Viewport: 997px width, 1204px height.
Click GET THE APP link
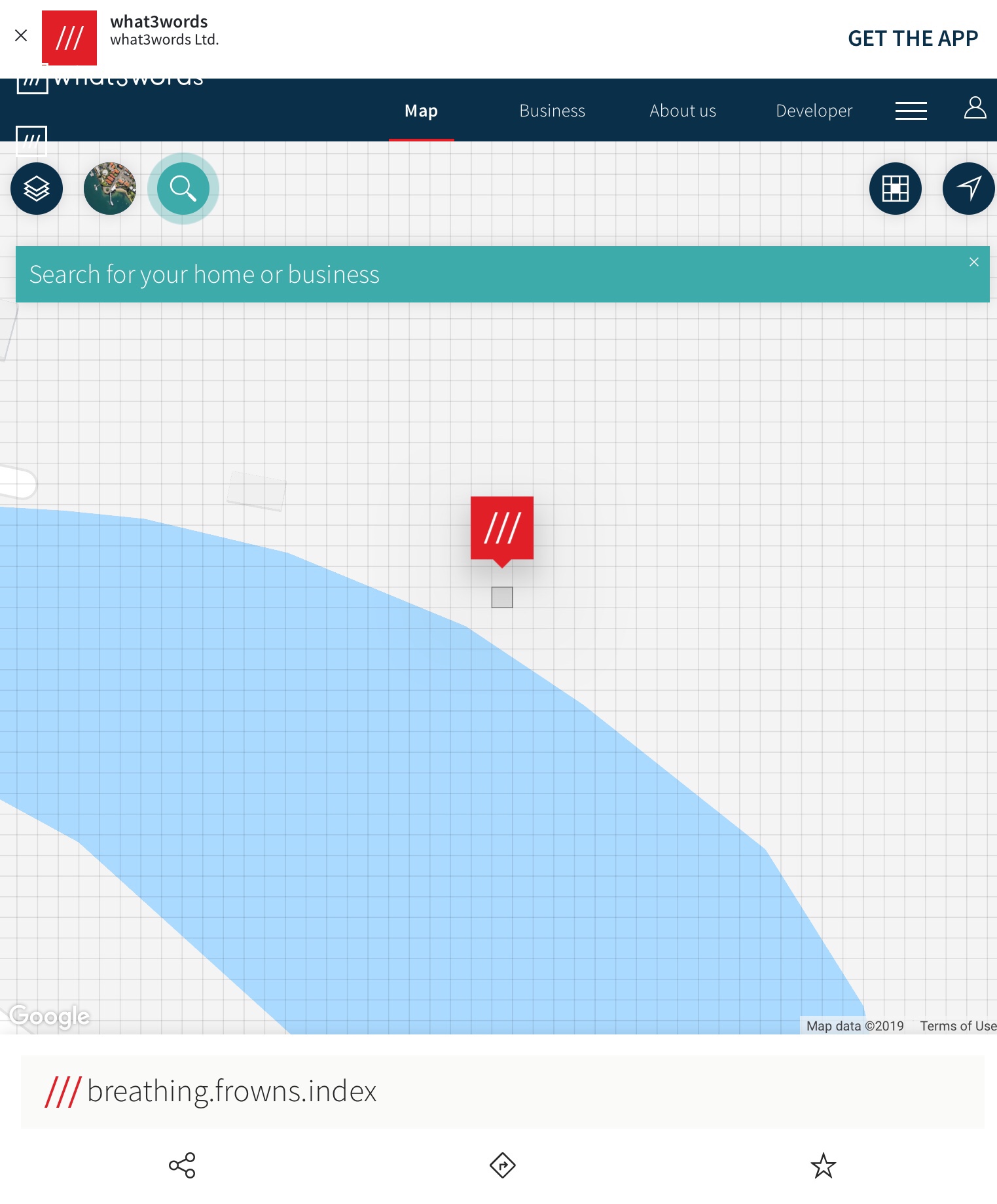pos(913,39)
